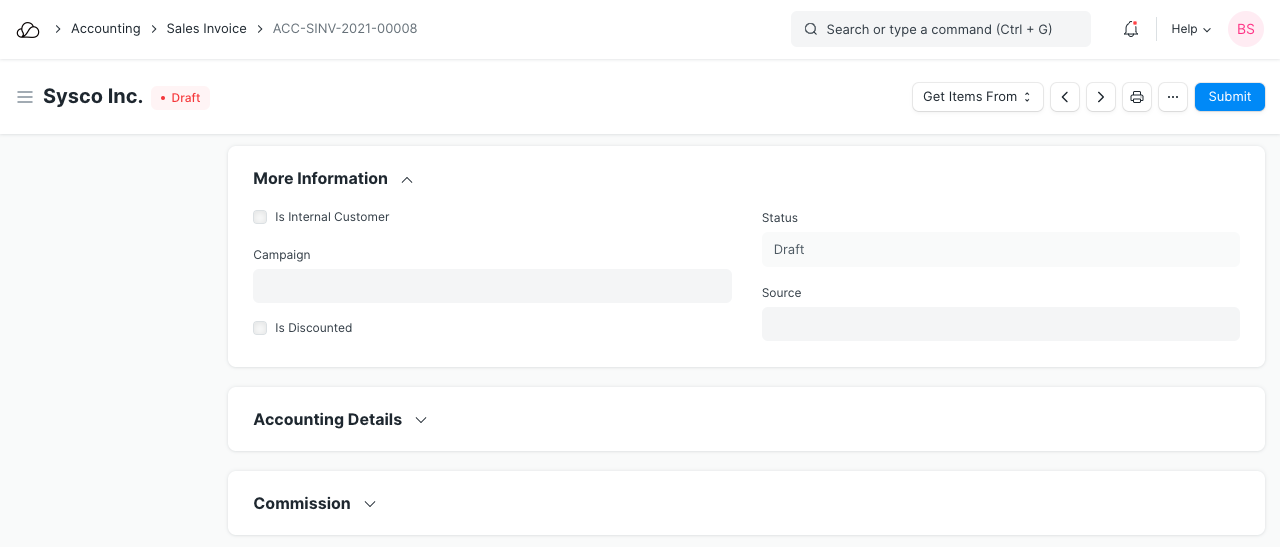1280x547 pixels.
Task: Go to the previous invoice document
Action: coord(1065,97)
